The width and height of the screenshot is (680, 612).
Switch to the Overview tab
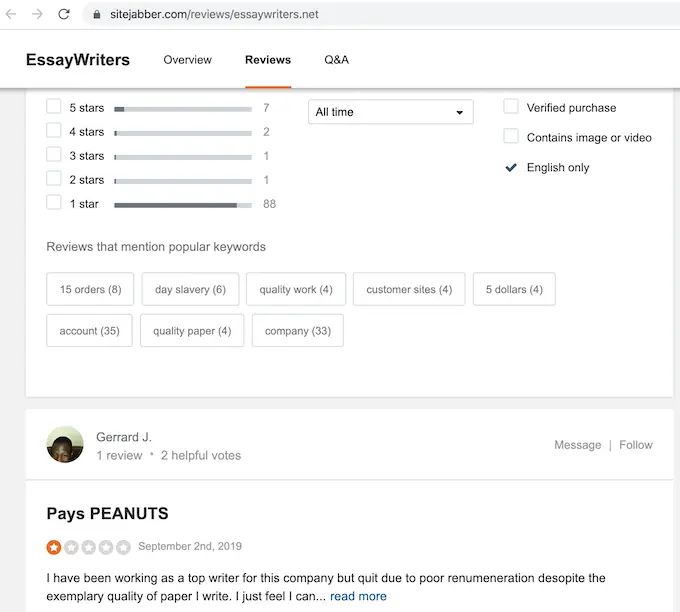188,60
